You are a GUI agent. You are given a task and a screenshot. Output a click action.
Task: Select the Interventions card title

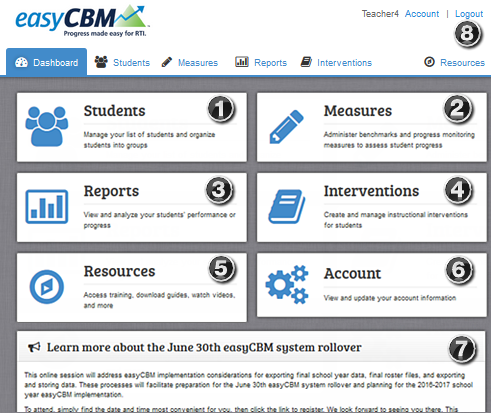click(x=371, y=191)
